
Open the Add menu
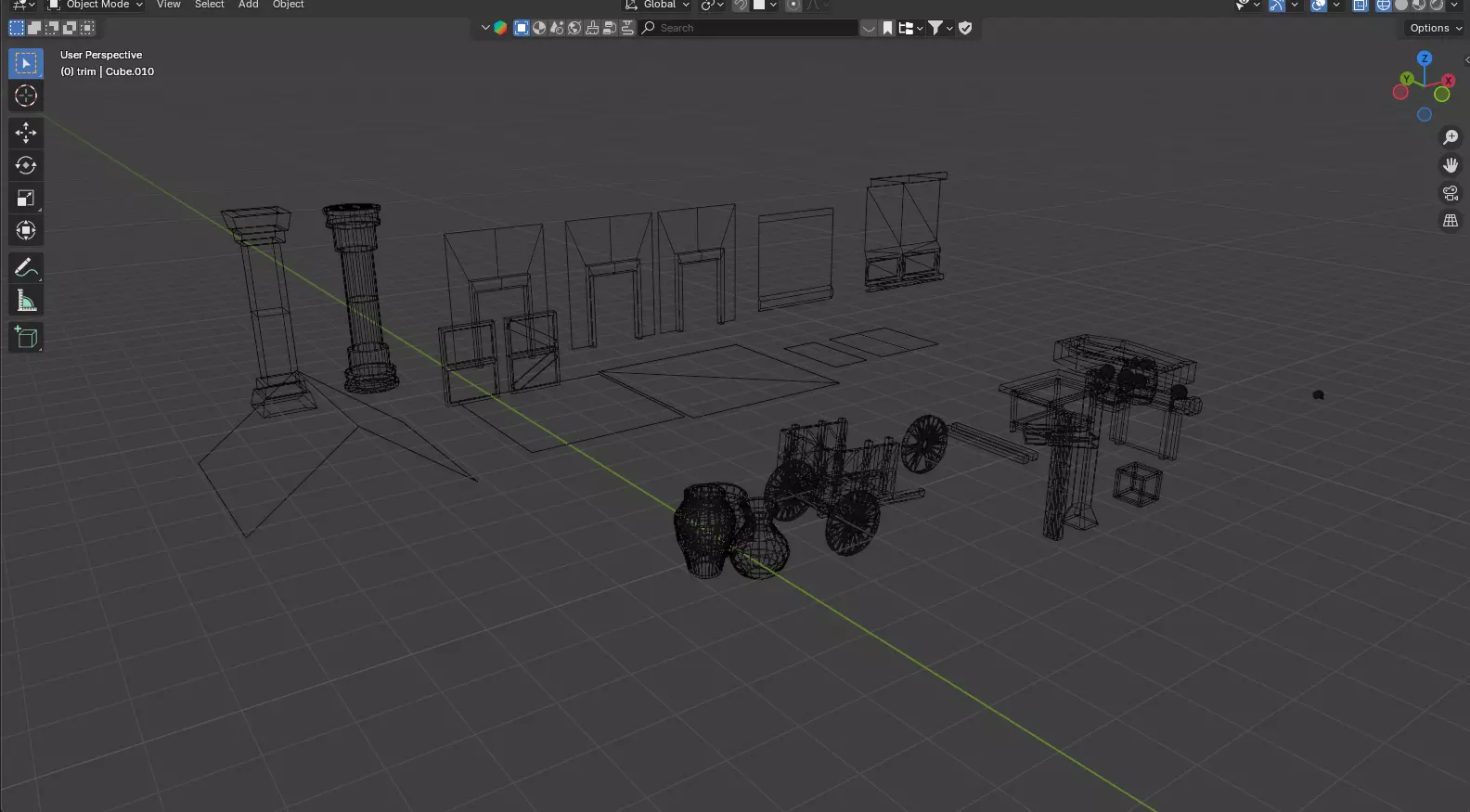pyautogui.click(x=249, y=5)
